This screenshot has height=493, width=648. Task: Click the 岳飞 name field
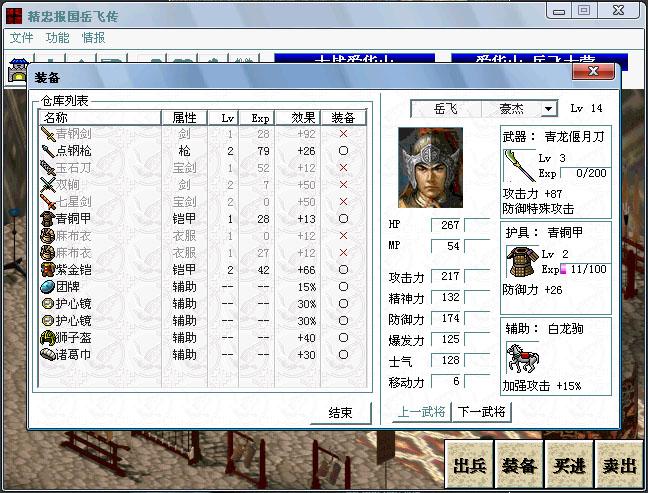point(446,109)
